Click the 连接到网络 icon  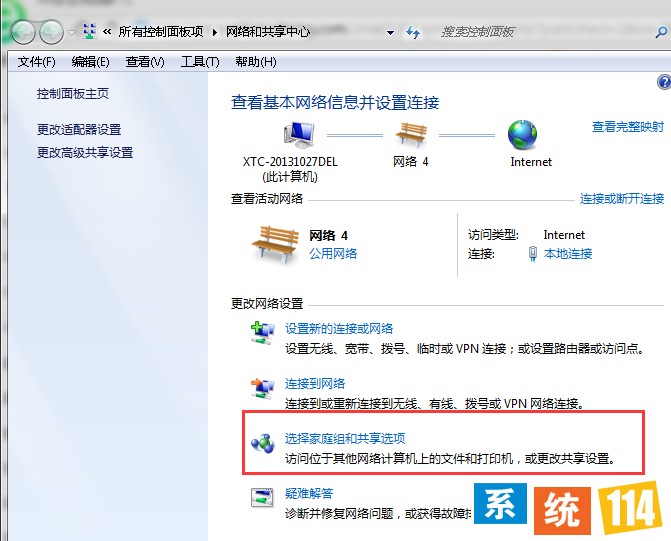[262, 387]
